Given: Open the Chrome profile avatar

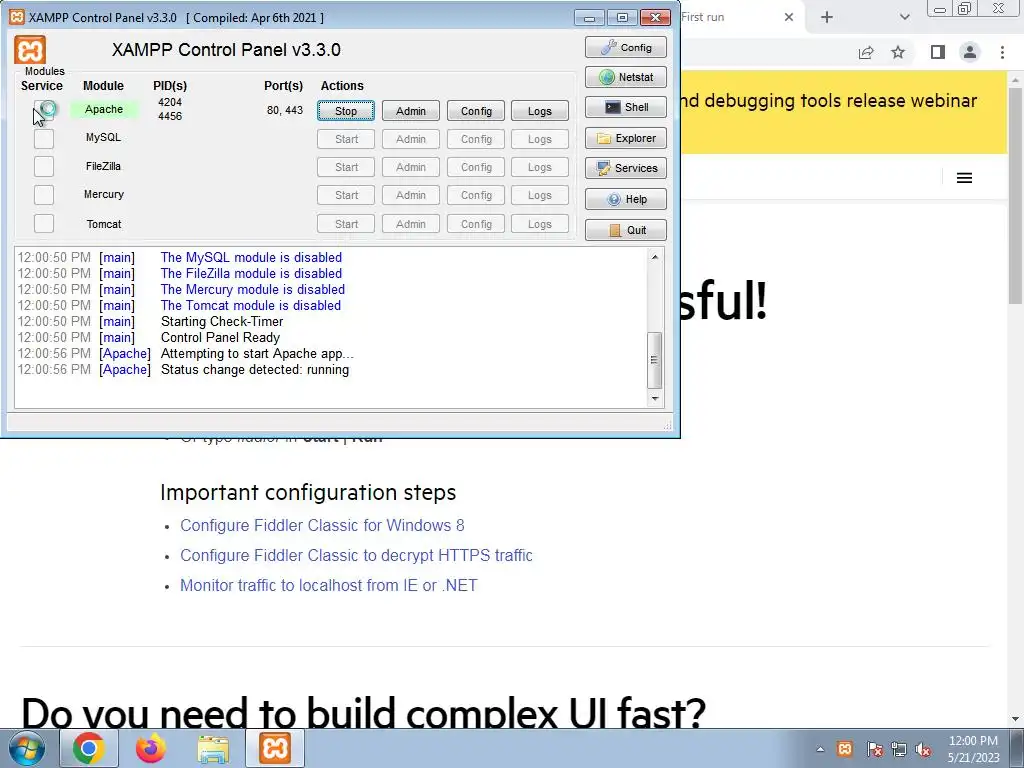Looking at the screenshot, I should point(970,52).
